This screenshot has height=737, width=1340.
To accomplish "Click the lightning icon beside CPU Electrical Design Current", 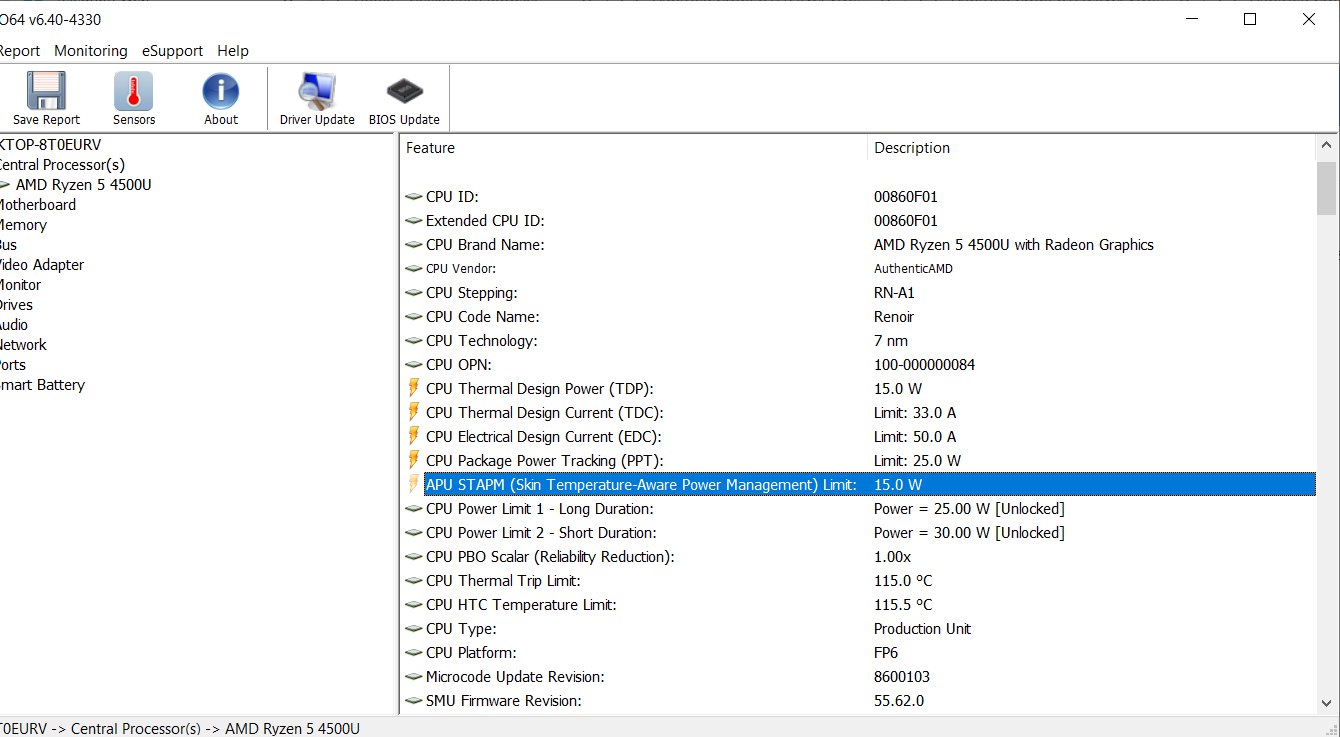I will click(x=414, y=436).
